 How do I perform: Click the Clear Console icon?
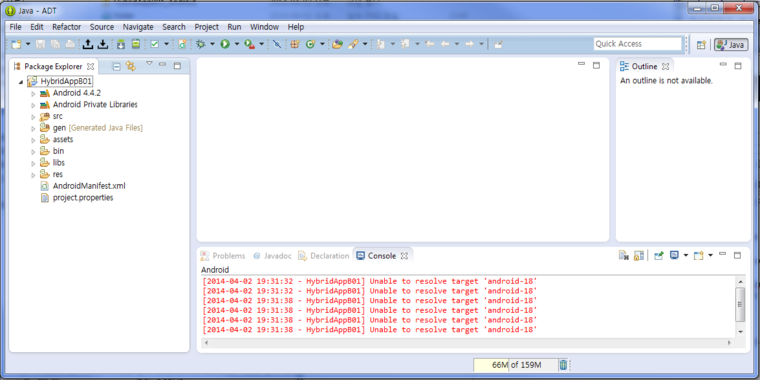tap(623, 255)
